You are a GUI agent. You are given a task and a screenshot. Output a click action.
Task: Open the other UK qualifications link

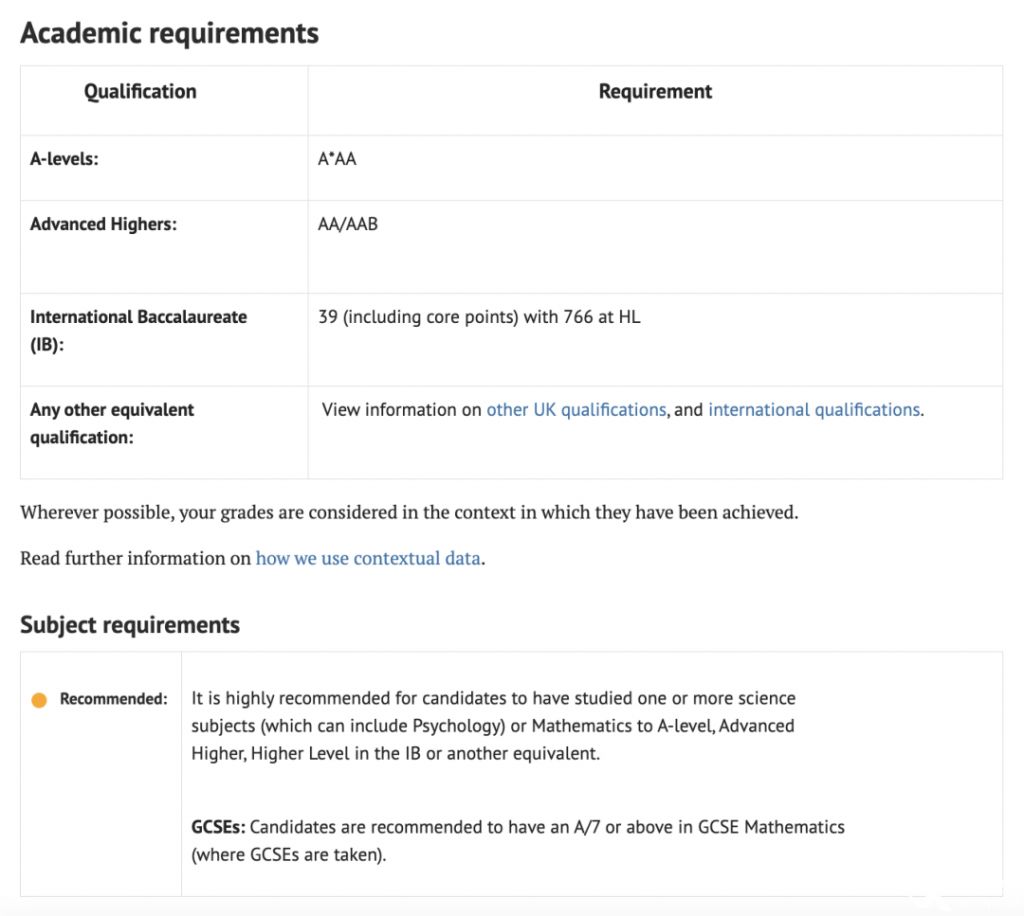(x=576, y=410)
